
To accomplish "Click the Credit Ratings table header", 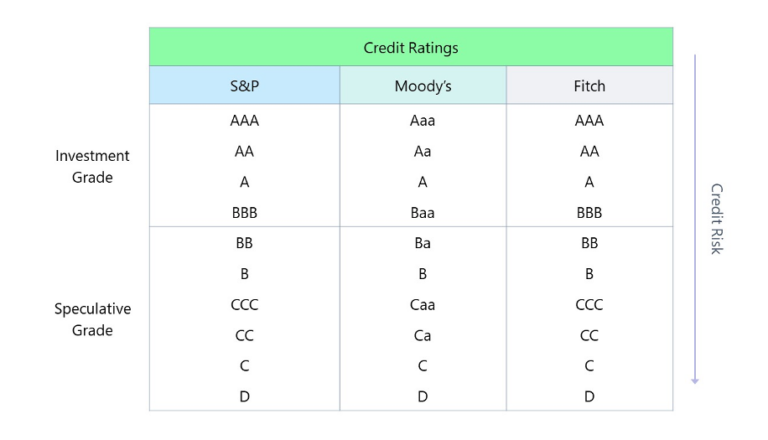I will coord(411,47).
